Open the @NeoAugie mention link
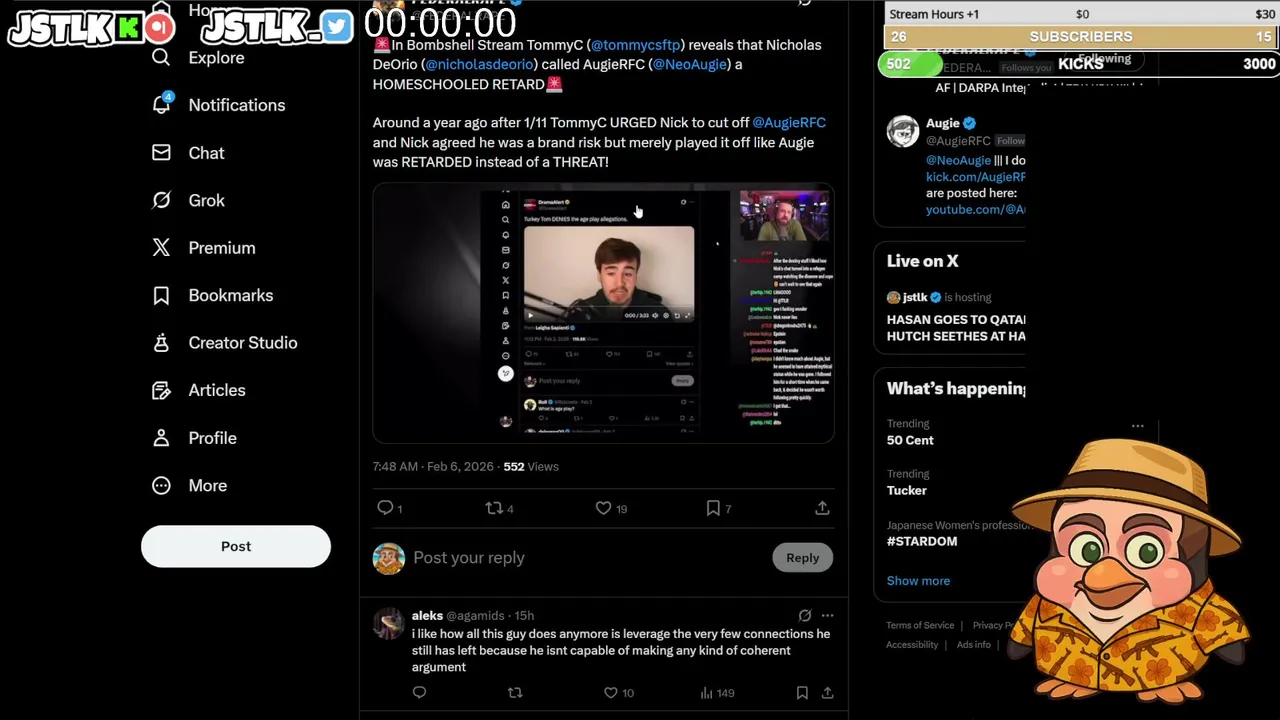This screenshot has height=720, width=1280. (x=690, y=64)
